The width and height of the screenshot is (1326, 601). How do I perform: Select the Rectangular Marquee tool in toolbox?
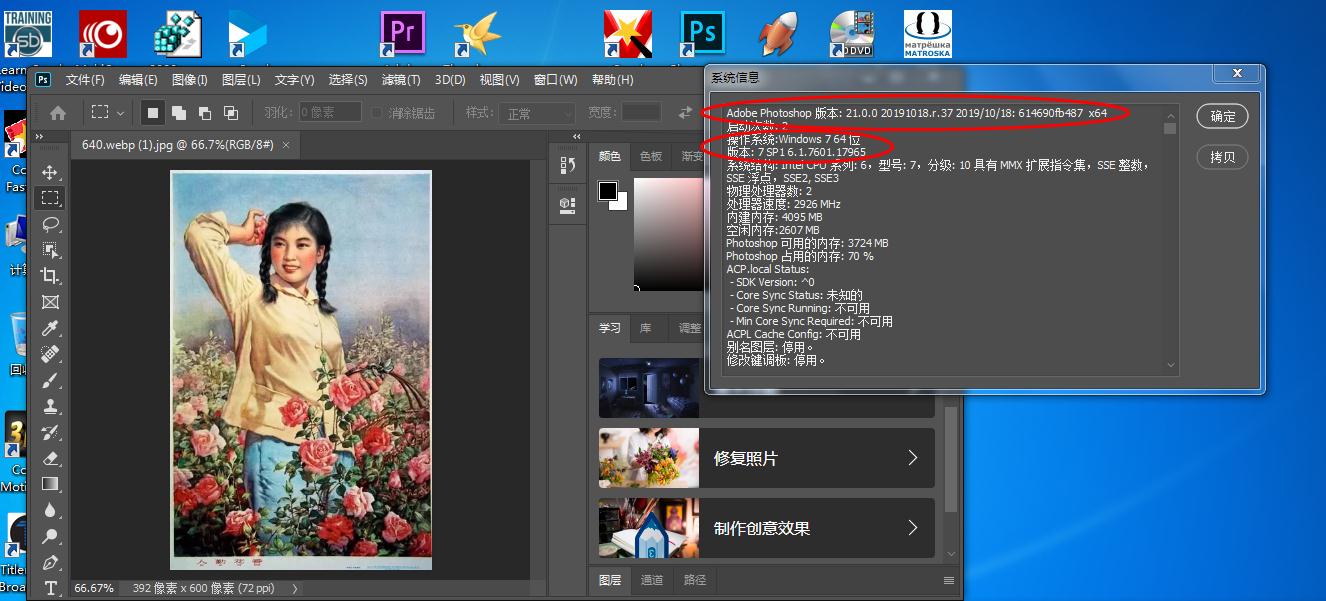tap(50, 198)
